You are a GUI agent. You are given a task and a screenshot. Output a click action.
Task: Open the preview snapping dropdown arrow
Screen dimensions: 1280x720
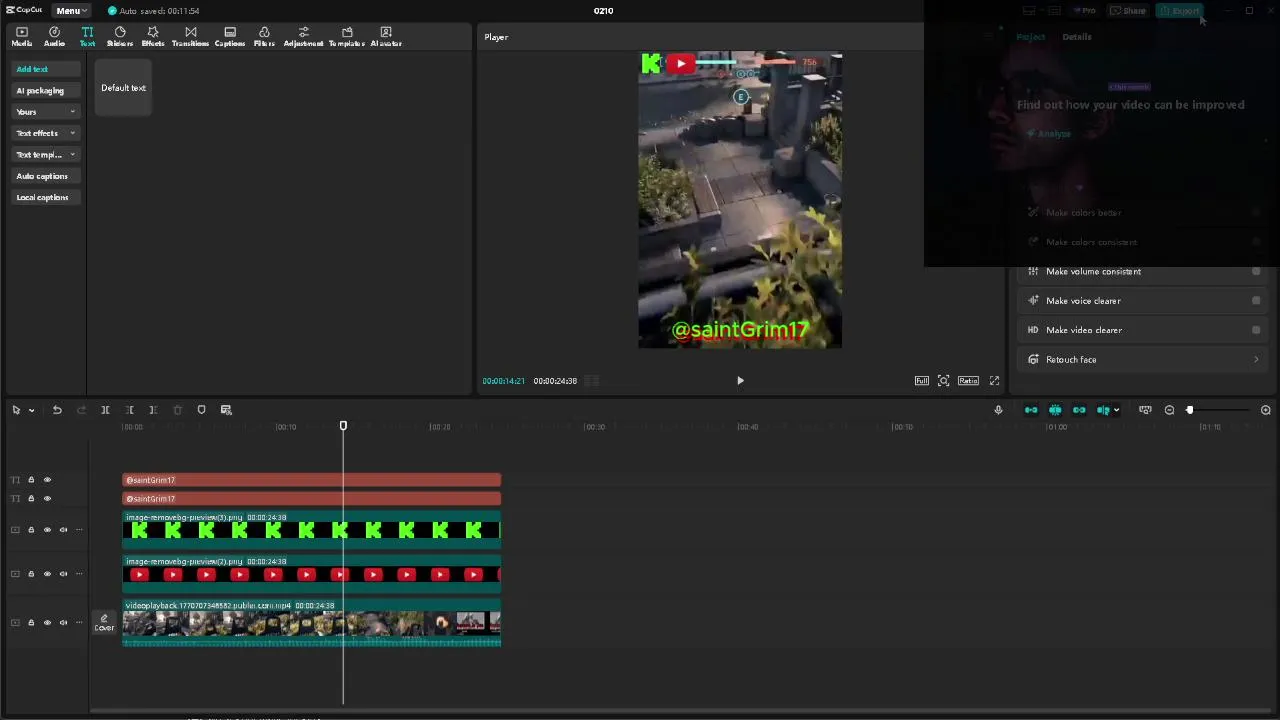pos(1116,410)
